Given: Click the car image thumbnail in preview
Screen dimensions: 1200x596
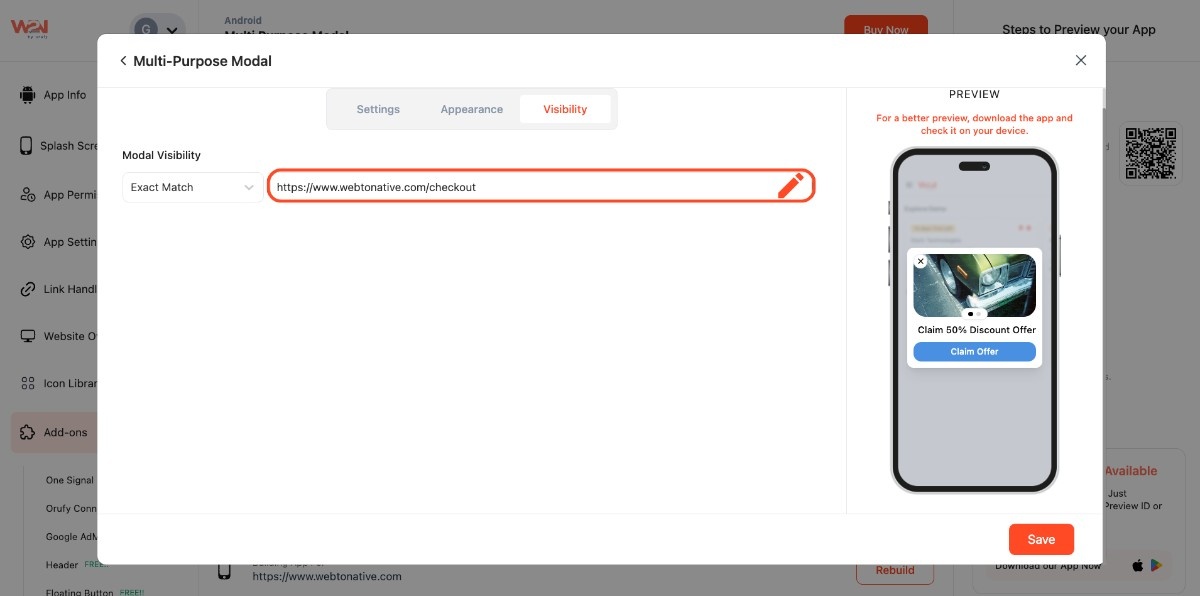Looking at the screenshot, I should point(975,284).
